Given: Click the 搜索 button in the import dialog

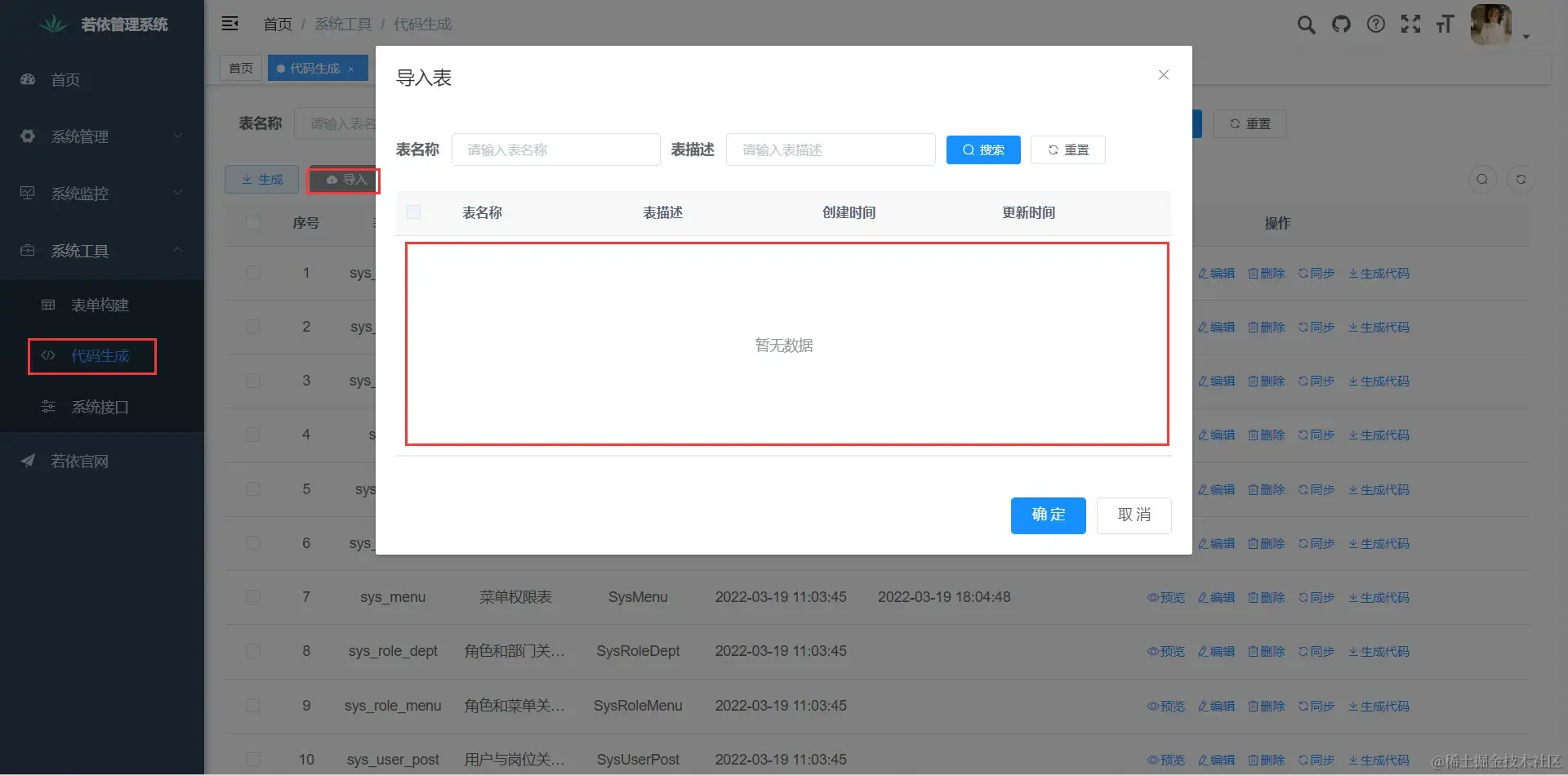Looking at the screenshot, I should click(983, 149).
